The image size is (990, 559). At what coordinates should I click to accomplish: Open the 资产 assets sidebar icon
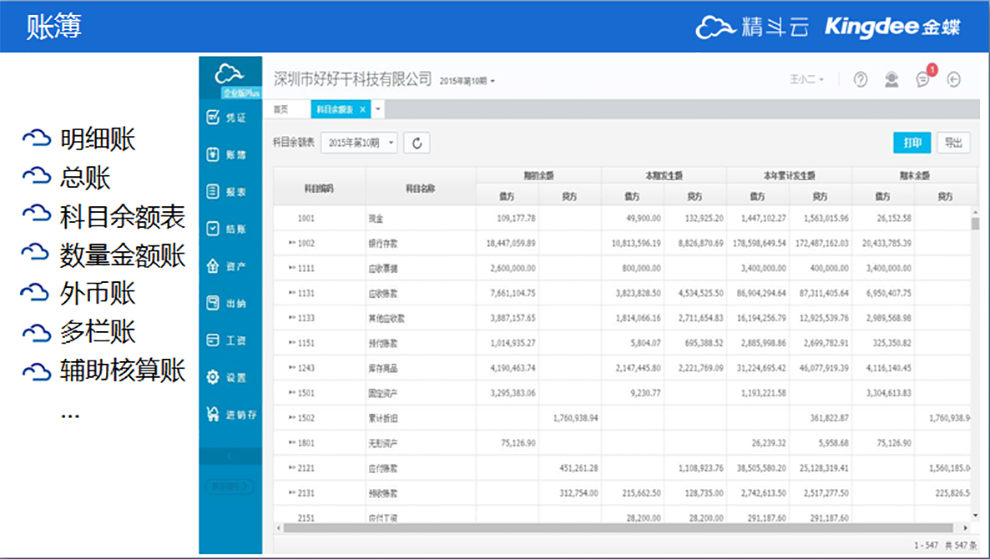tap(213, 266)
